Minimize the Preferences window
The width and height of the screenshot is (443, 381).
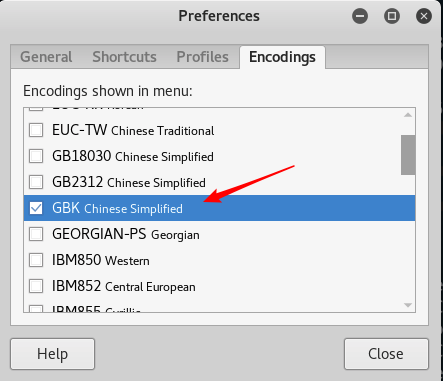click(x=360, y=16)
